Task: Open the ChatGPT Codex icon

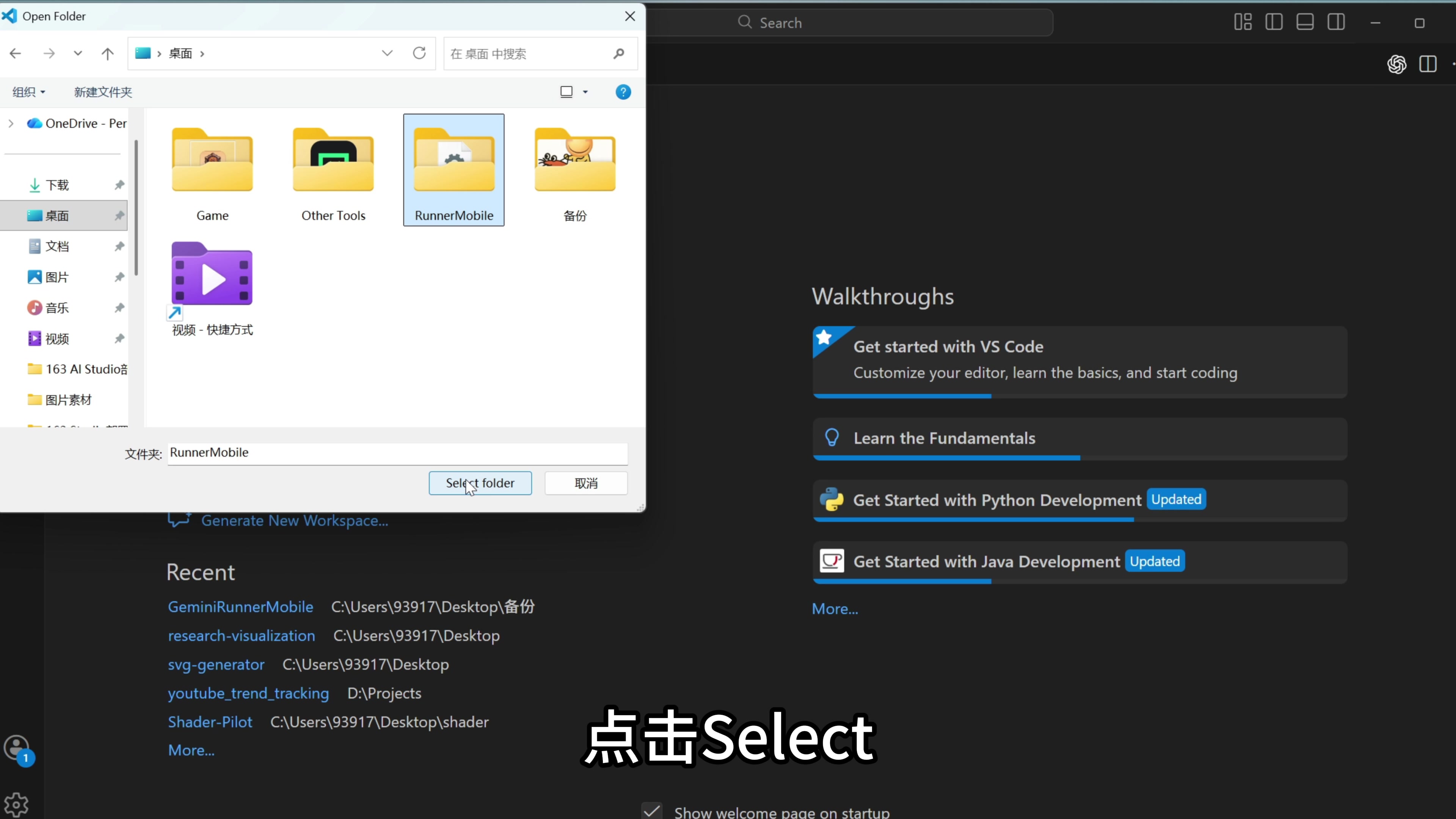Action: [1396, 64]
